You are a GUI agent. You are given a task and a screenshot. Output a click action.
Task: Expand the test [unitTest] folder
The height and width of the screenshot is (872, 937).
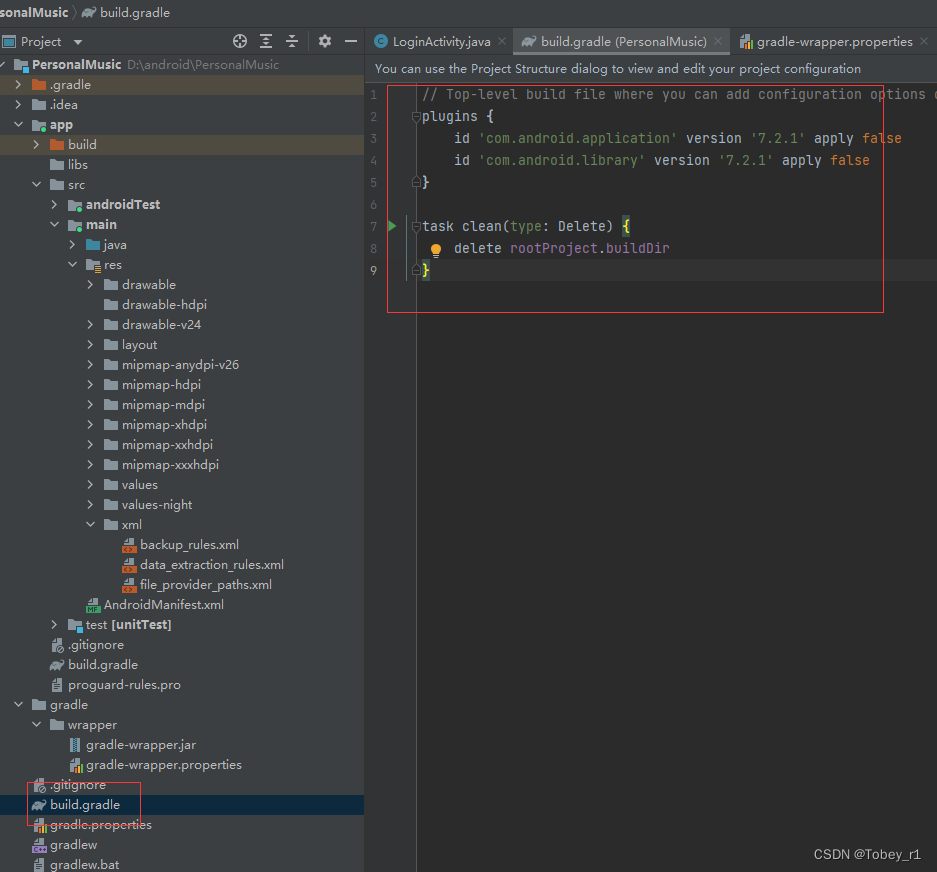(54, 625)
